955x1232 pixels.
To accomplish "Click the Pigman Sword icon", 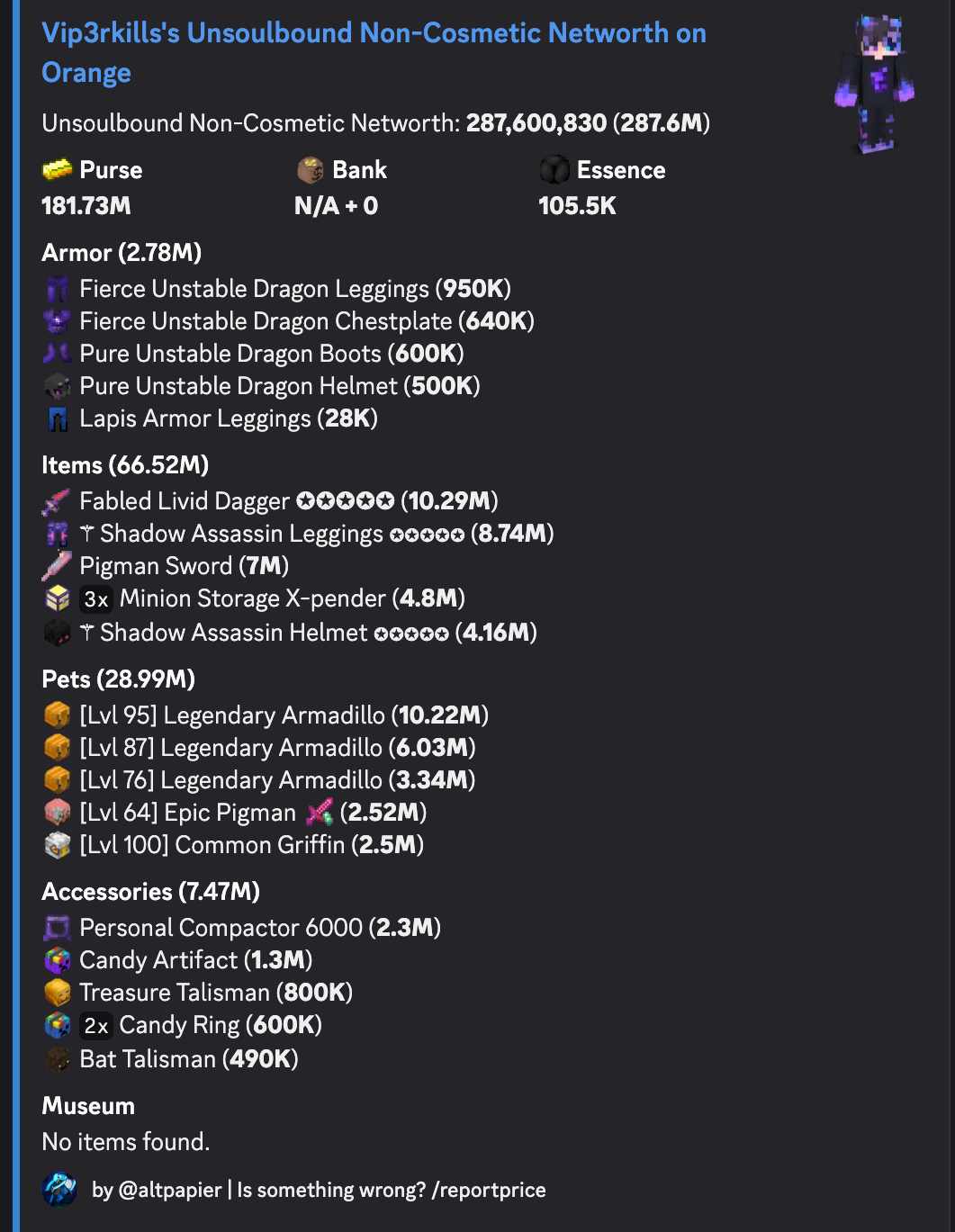I will point(57,566).
